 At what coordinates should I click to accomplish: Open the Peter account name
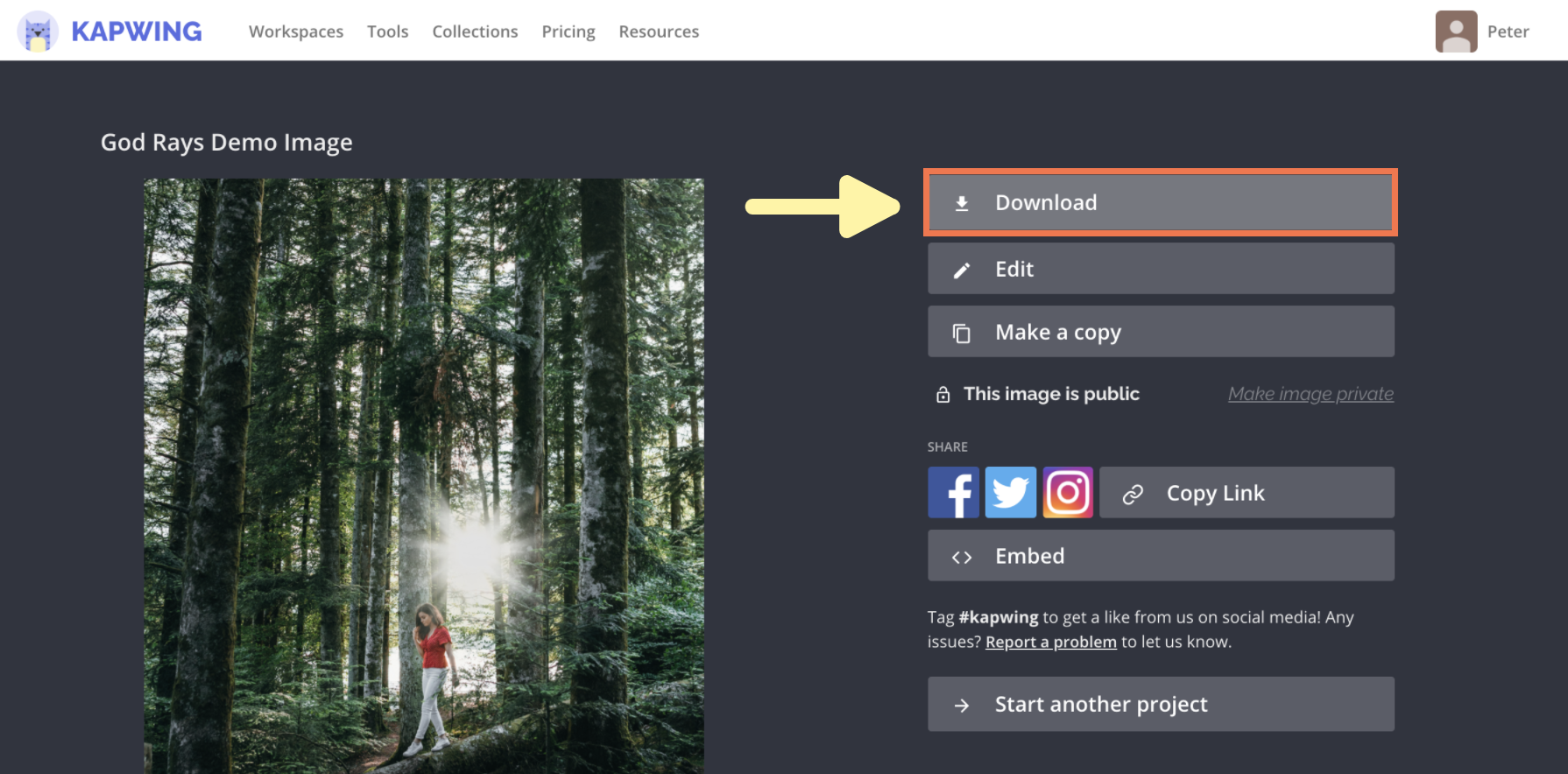(x=1508, y=32)
